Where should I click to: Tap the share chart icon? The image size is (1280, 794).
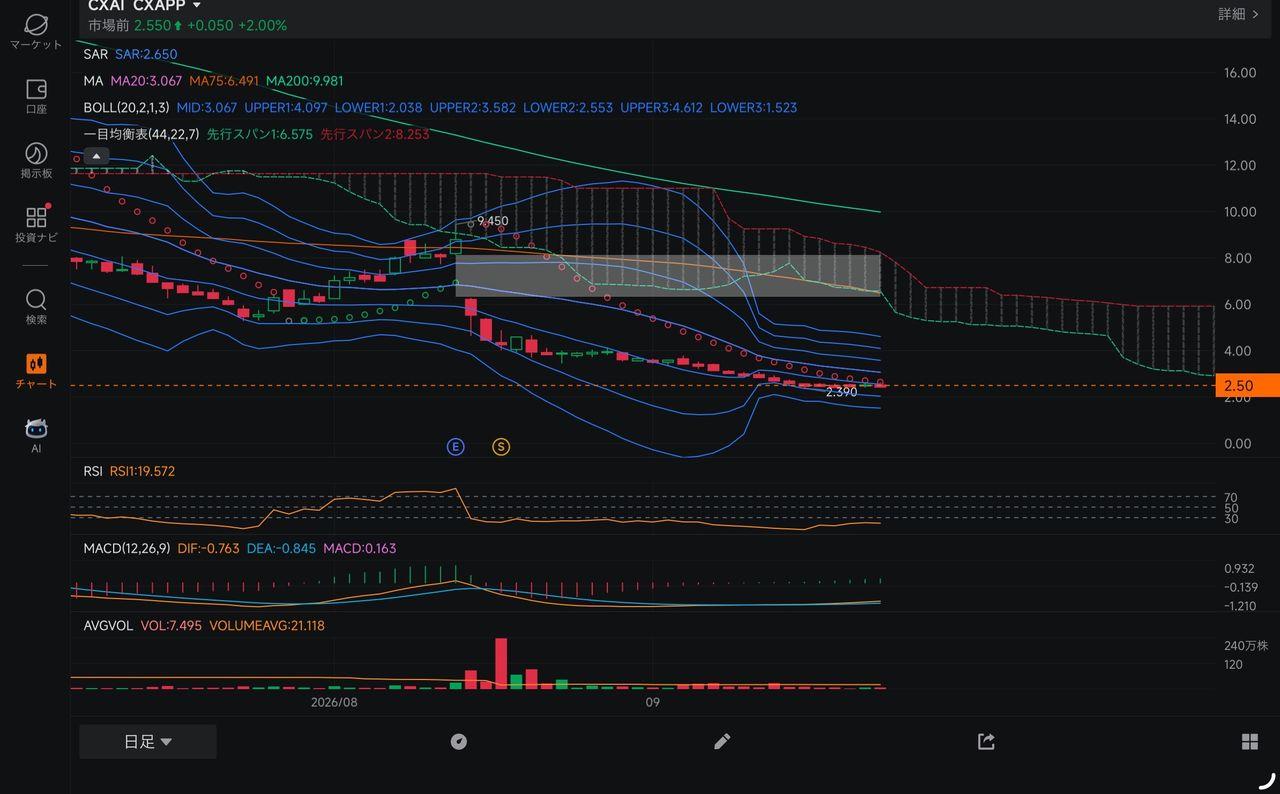tap(986, 741)
